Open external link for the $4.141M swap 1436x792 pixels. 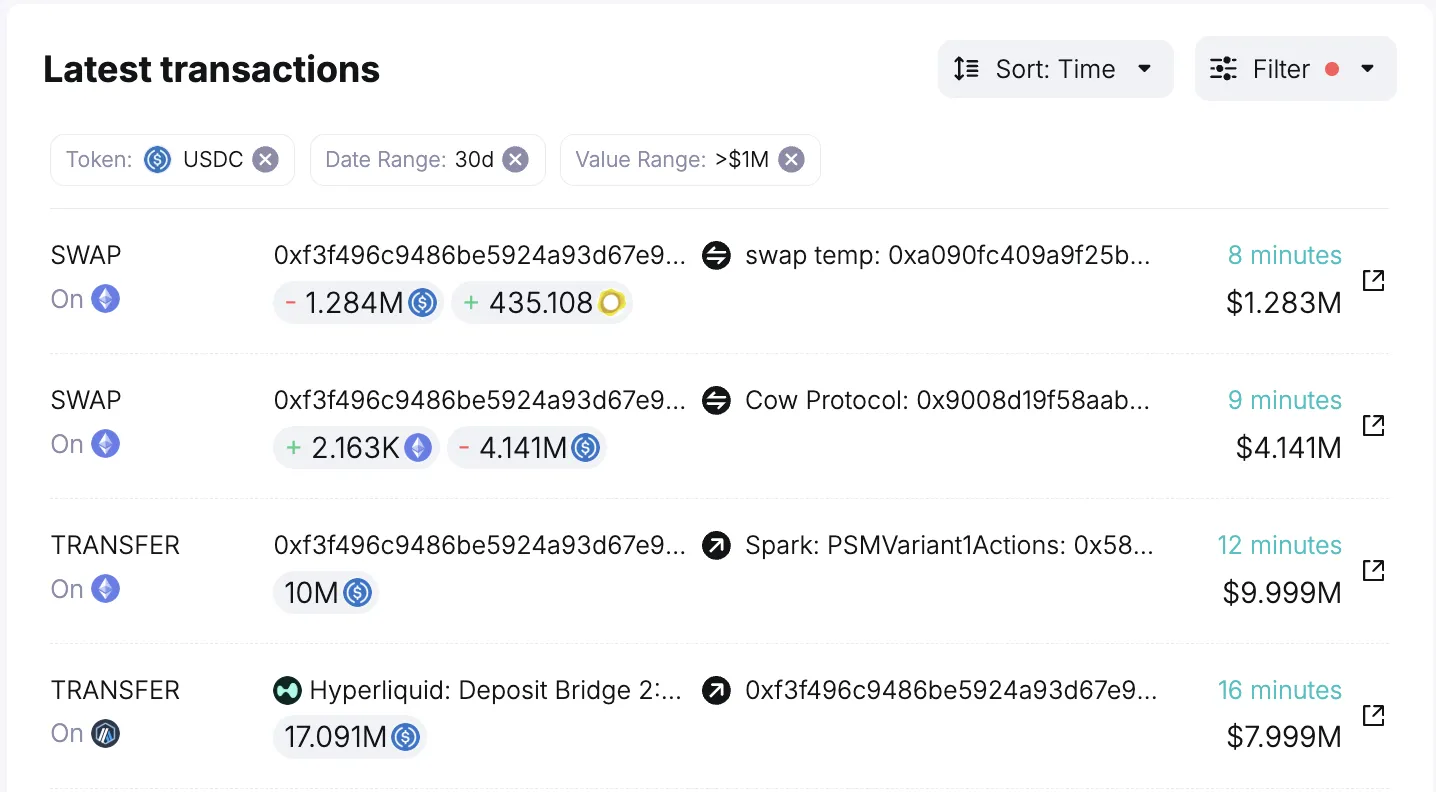pos(1374,425)
